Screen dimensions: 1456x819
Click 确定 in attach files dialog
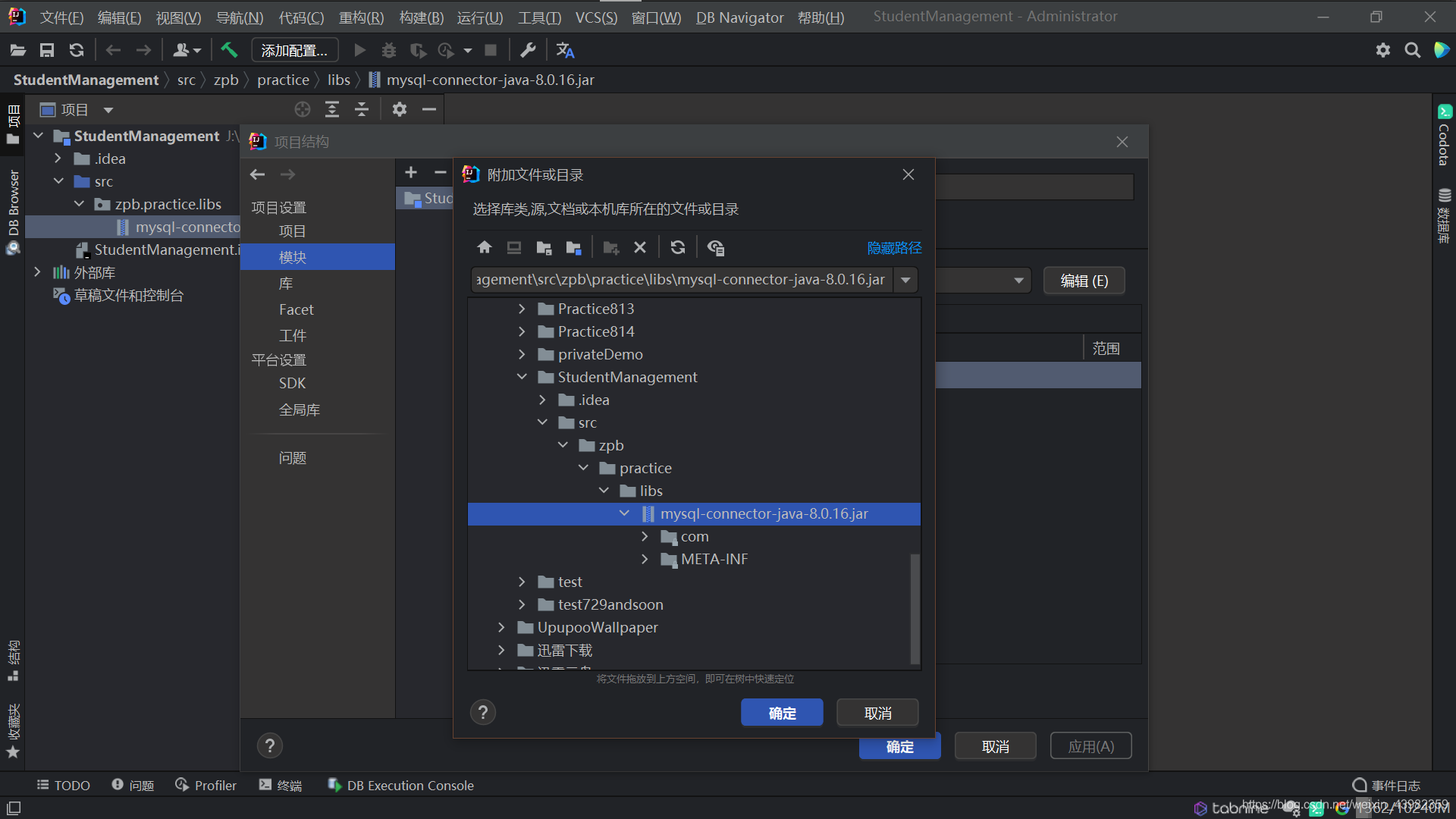pos(782,713)
